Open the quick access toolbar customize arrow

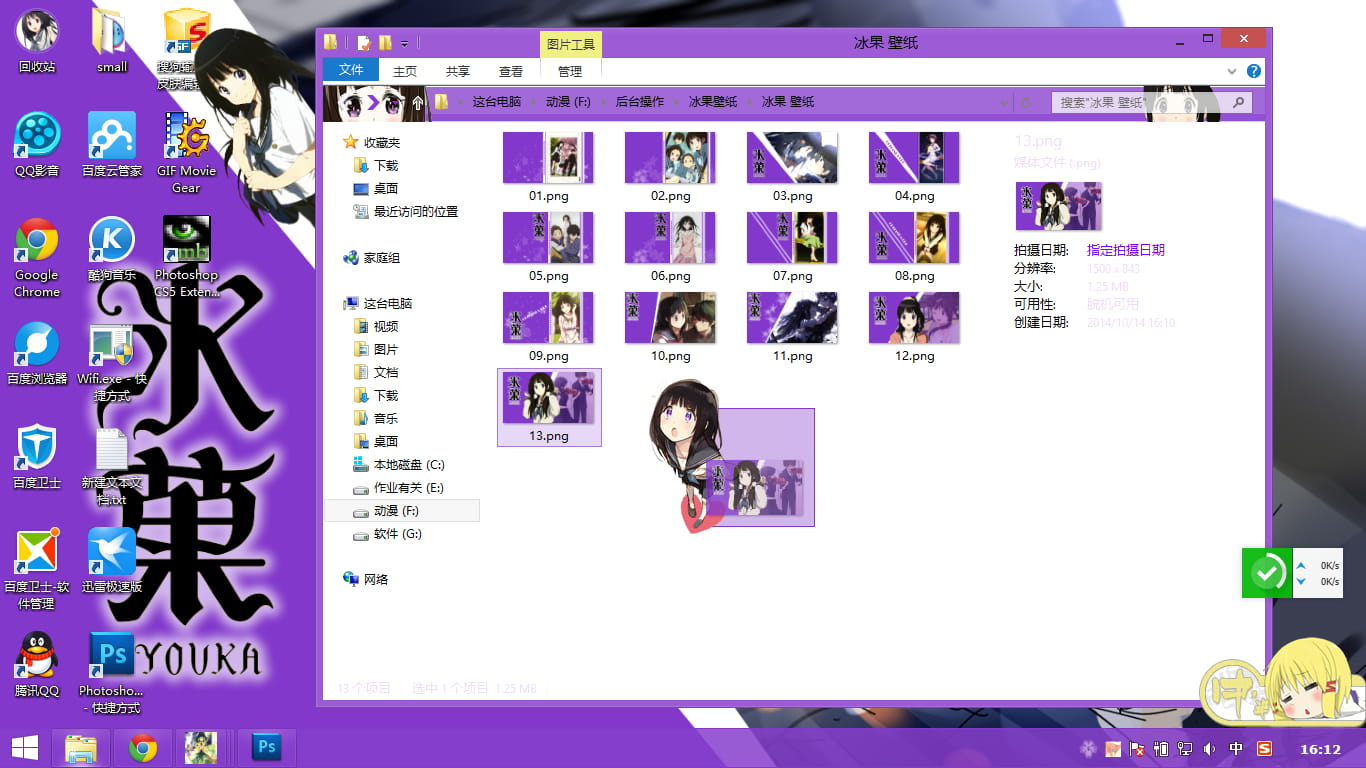404,42
